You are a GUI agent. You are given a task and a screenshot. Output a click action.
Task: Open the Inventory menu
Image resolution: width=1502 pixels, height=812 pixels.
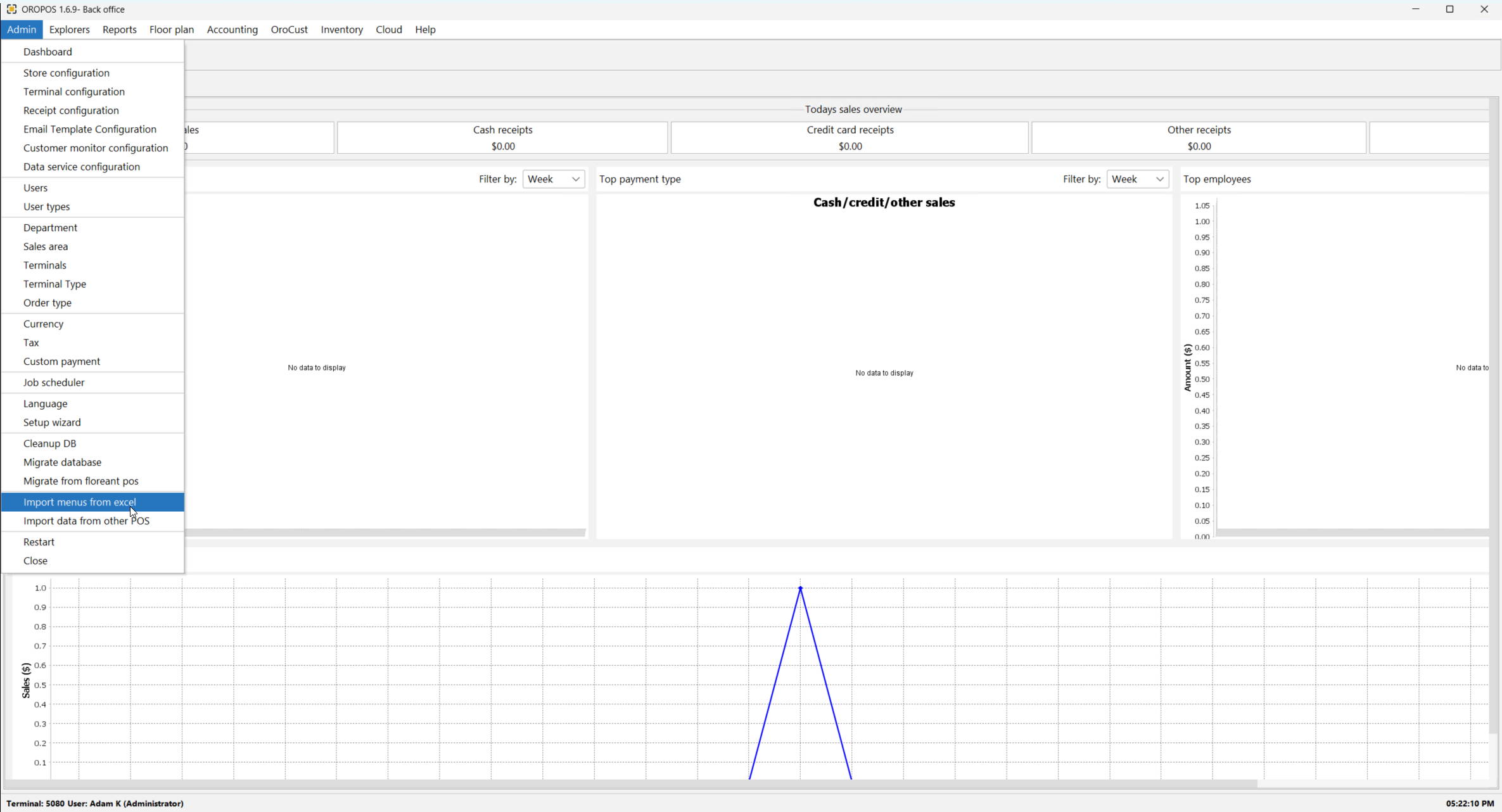tap(342, 30)
